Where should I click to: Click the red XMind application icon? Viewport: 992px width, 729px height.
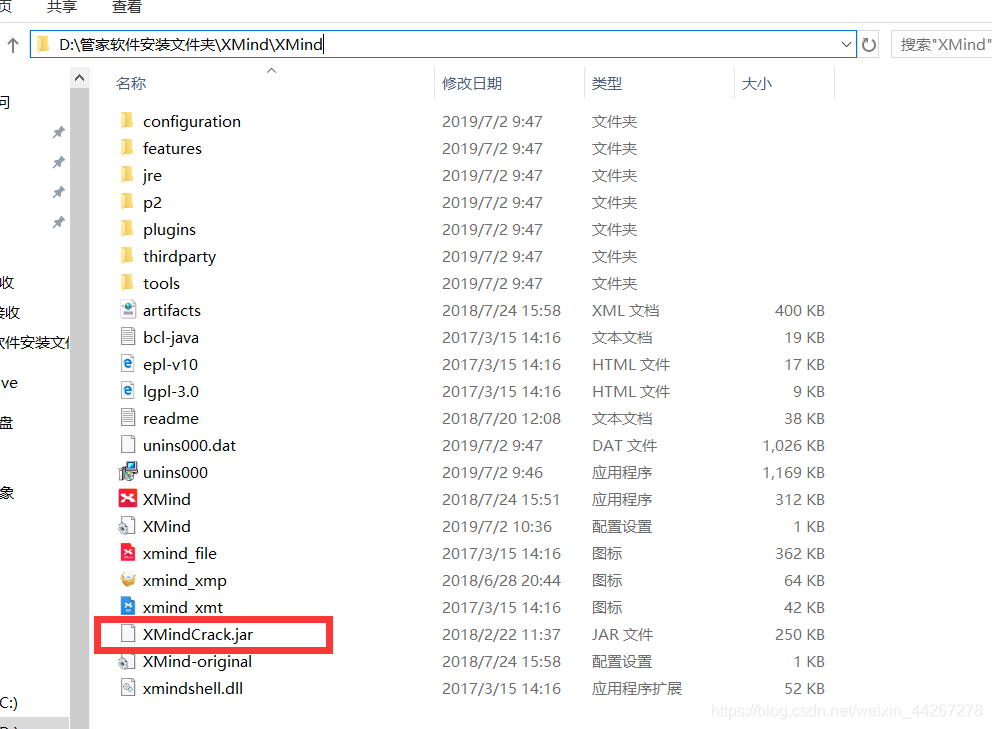click(x=128, y=499)
